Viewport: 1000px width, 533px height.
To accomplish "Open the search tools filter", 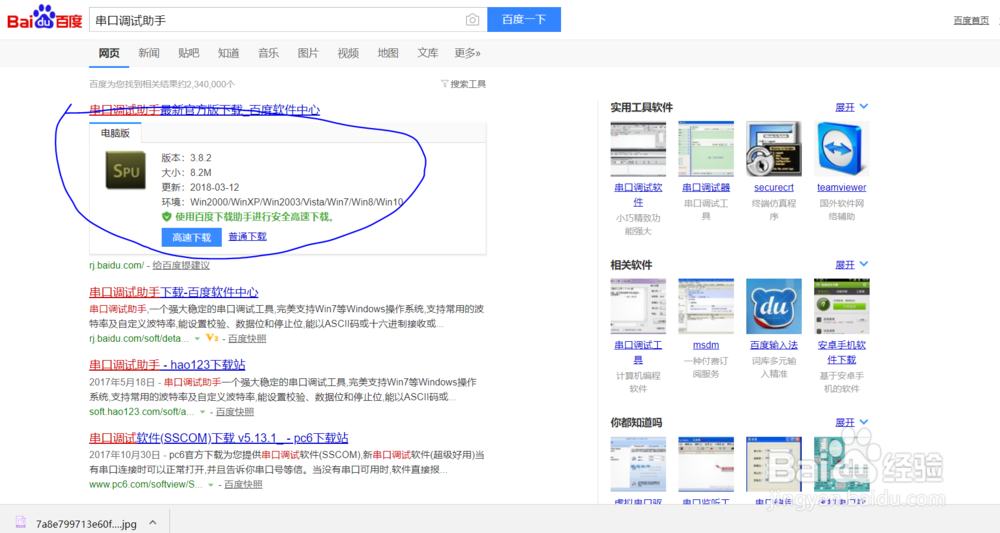I will 463,84.
